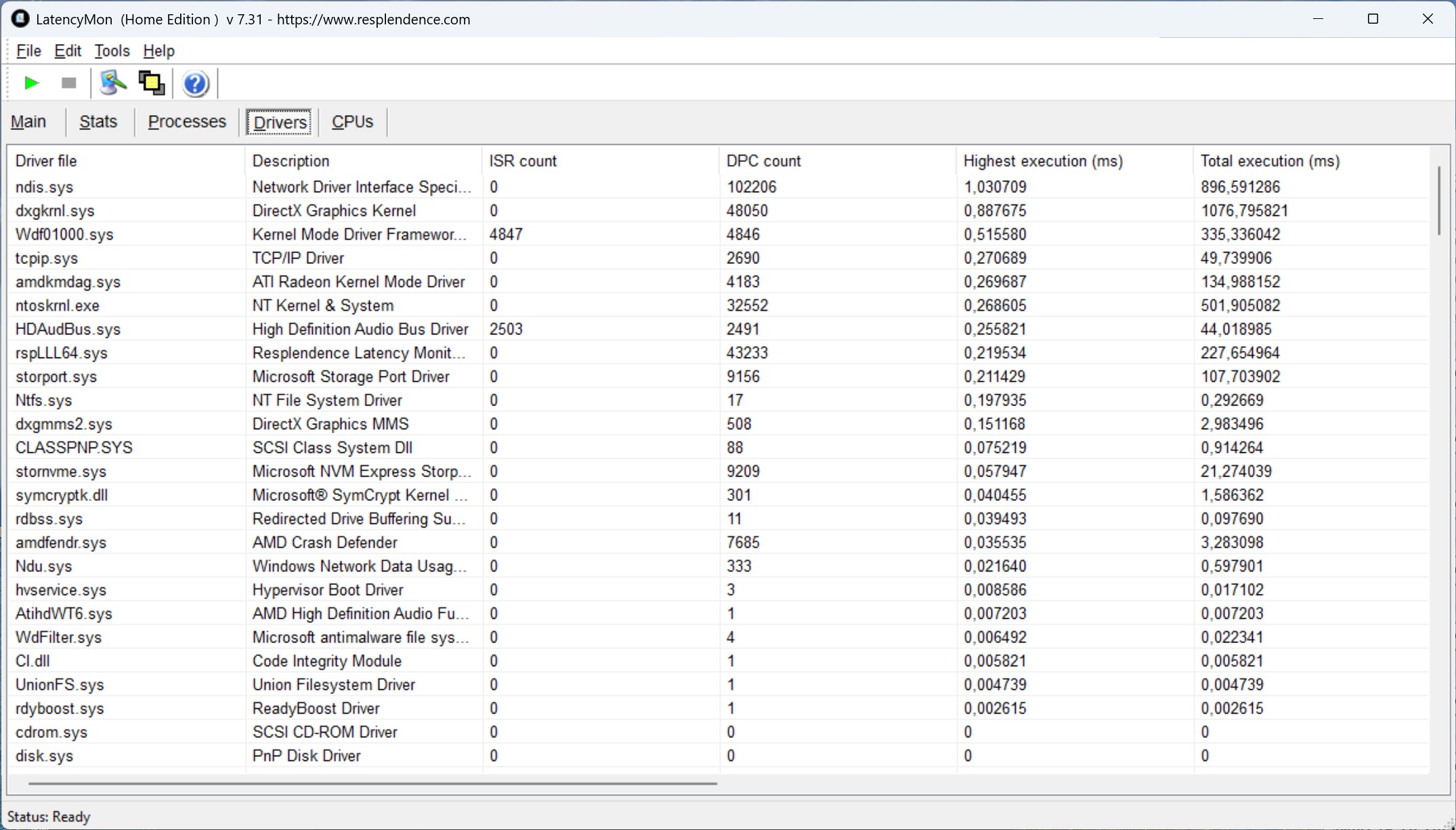The width and height of the screenshot is (1456, 830).
Task: Click the overlapping windows toolbar icon
Action: coord(151,83)
